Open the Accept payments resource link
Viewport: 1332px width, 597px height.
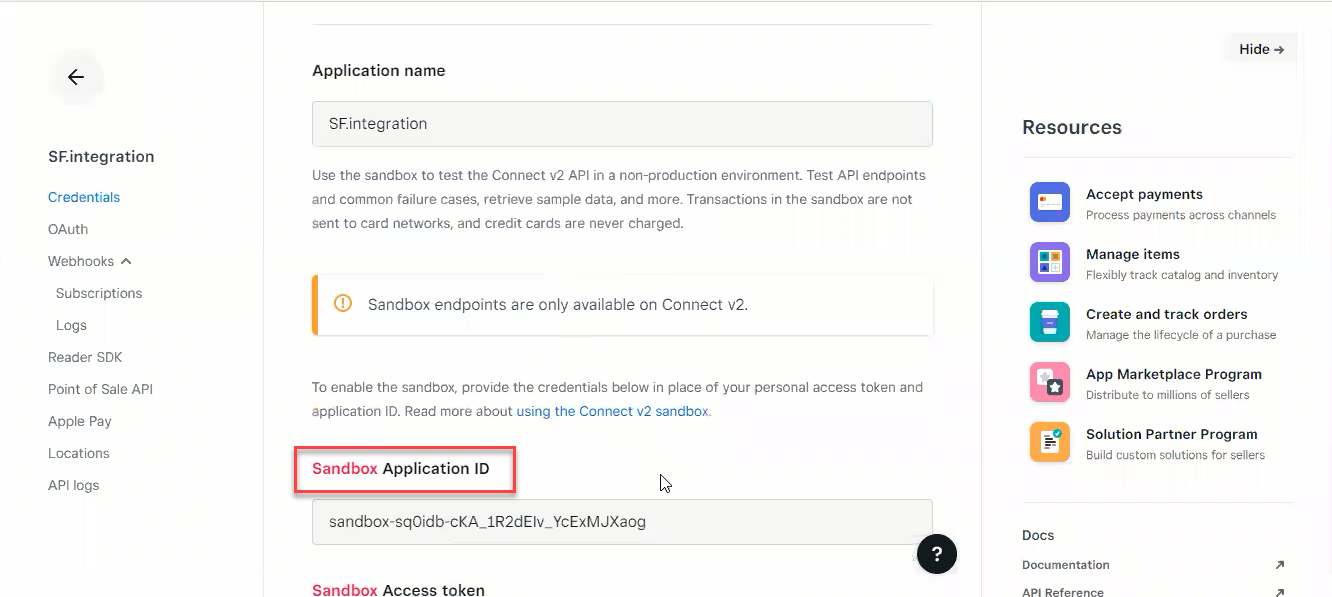1144,194
